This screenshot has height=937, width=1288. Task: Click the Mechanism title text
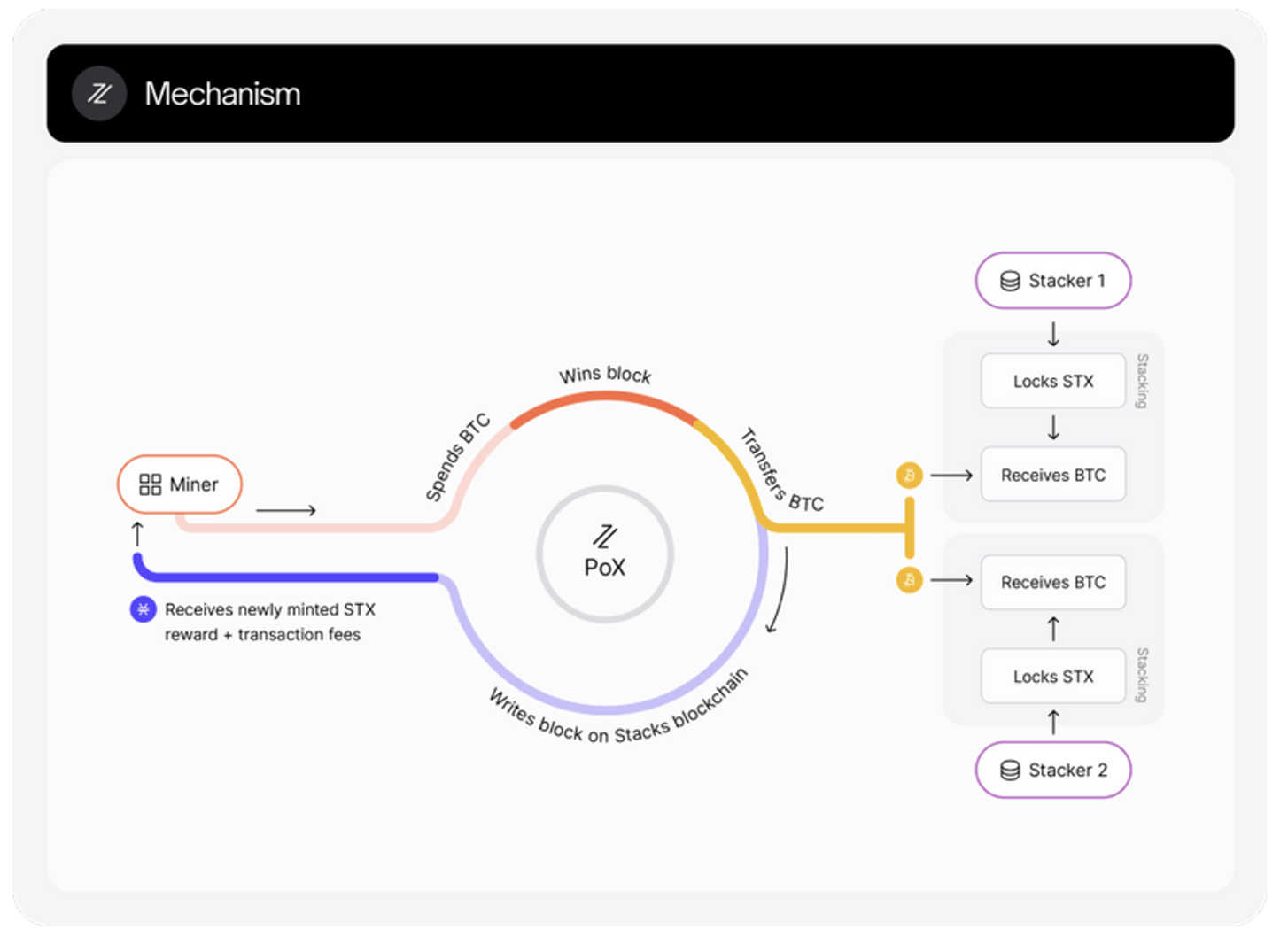[x=222, y=94]
